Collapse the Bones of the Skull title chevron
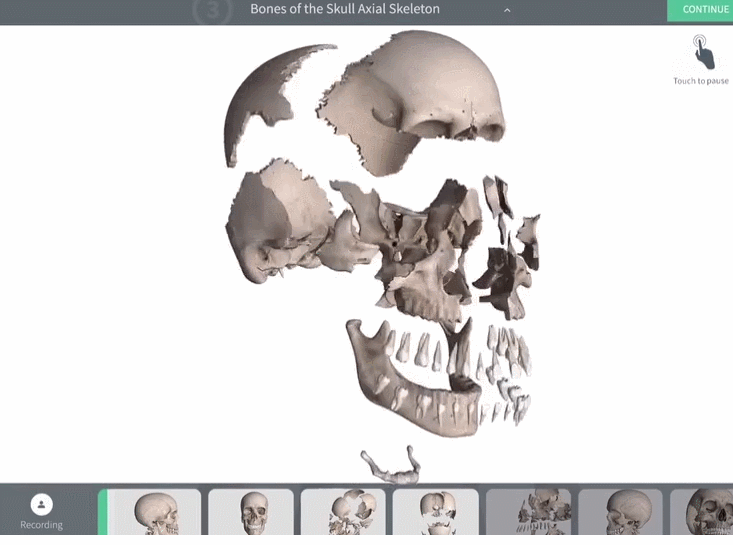The height and width of the screenshot is (545, 733). (507, 10)
